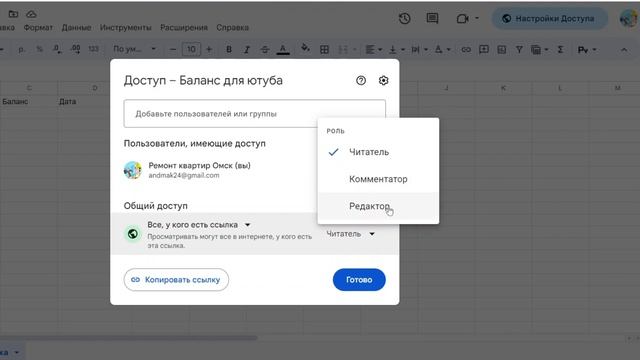Click the 123 number formats button
This screenshot has width=640, height=360.
93,49
